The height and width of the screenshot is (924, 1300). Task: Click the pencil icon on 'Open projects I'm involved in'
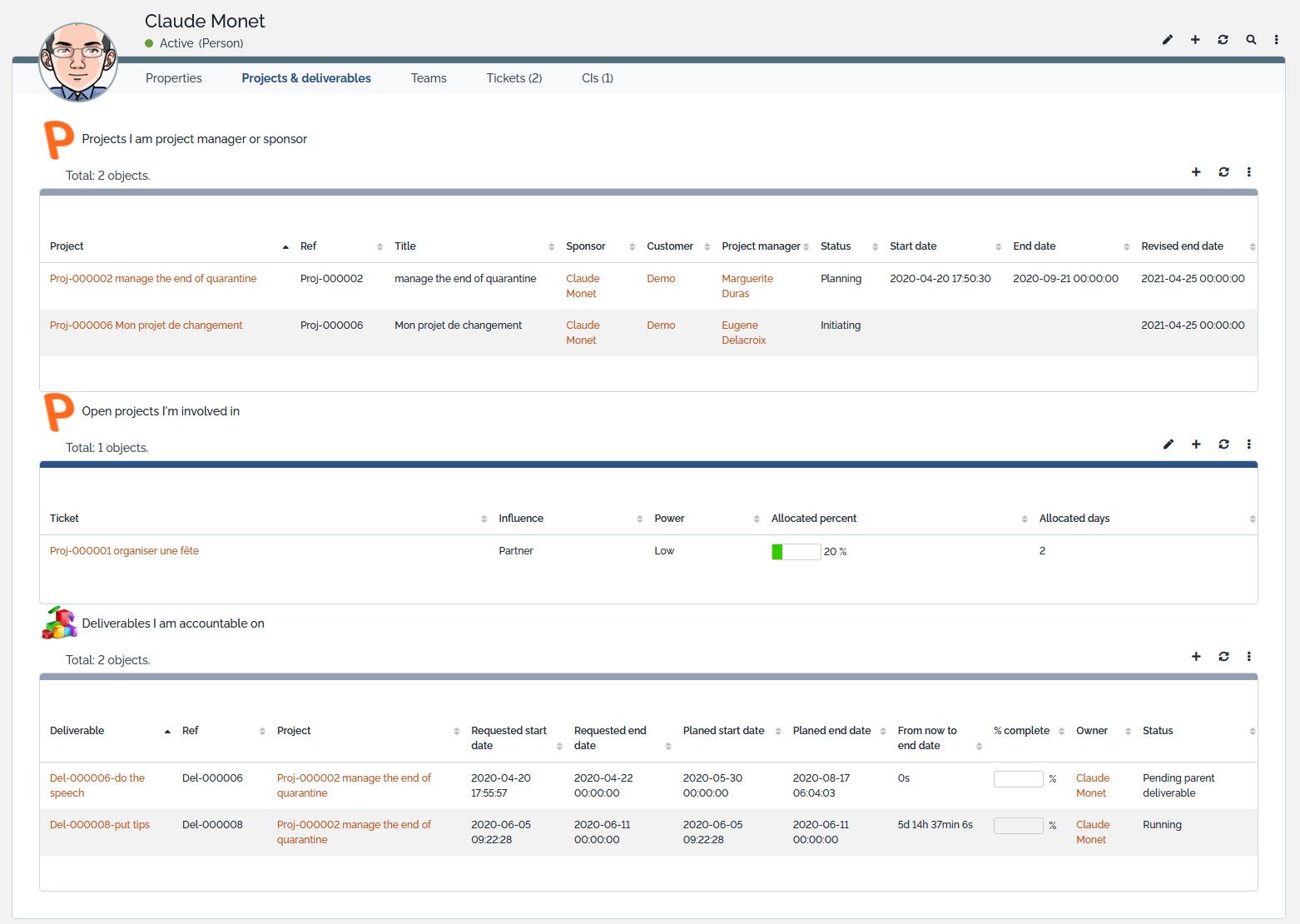(1168, 444)
